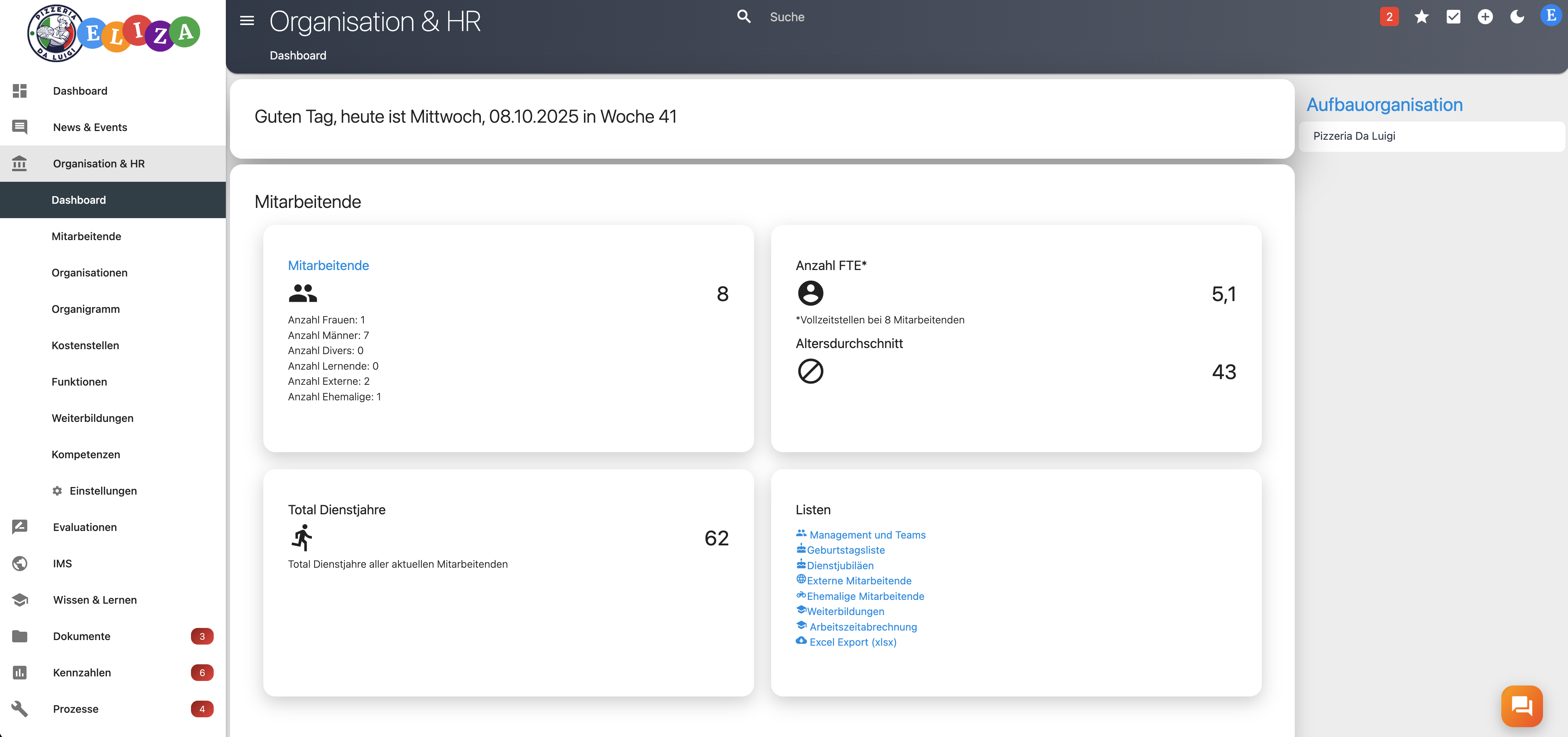Open the red notifications badge

(x=1389, y=17)
